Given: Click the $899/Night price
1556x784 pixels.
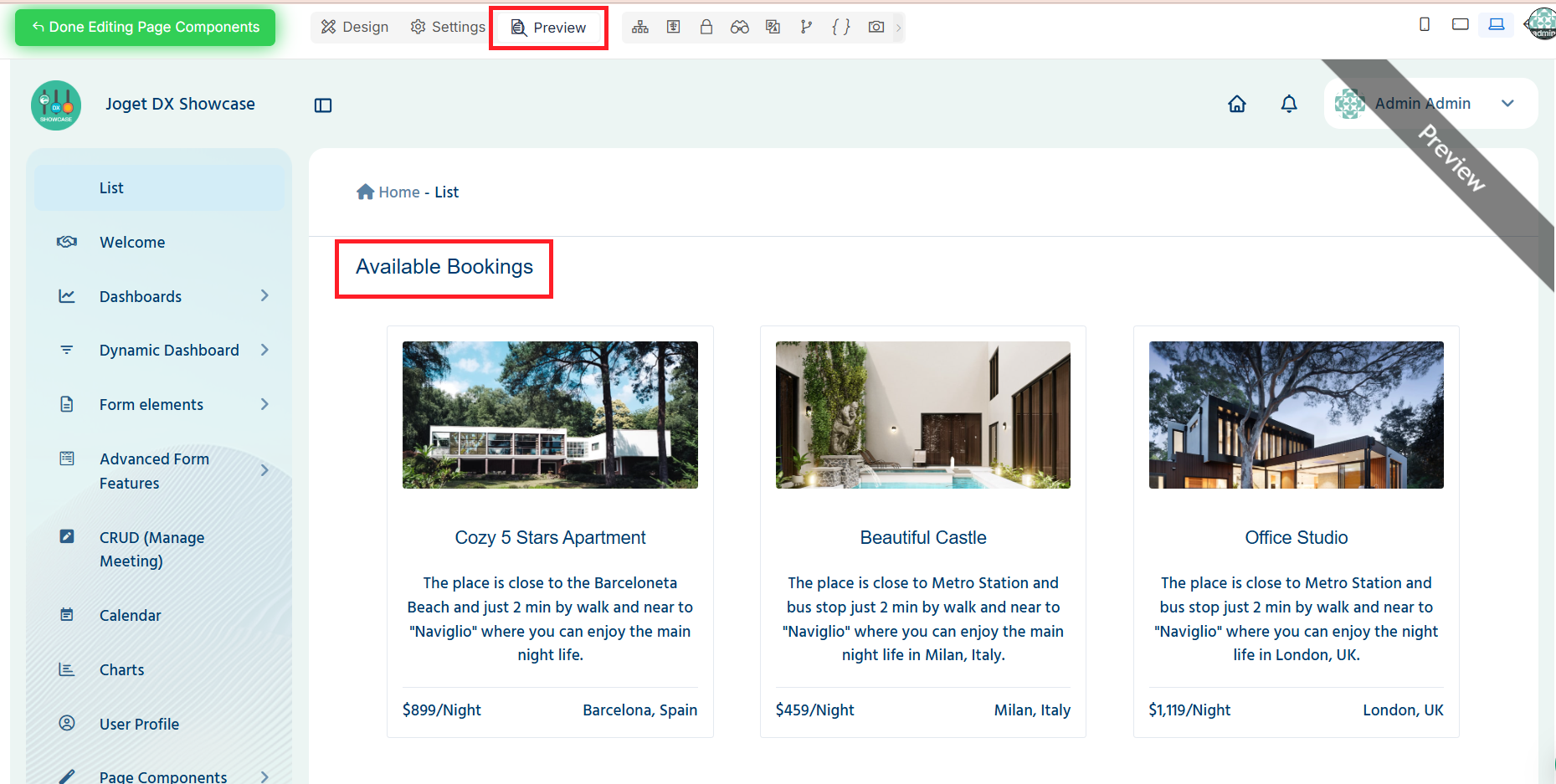Looking at the screenshot, I should 442,710.
